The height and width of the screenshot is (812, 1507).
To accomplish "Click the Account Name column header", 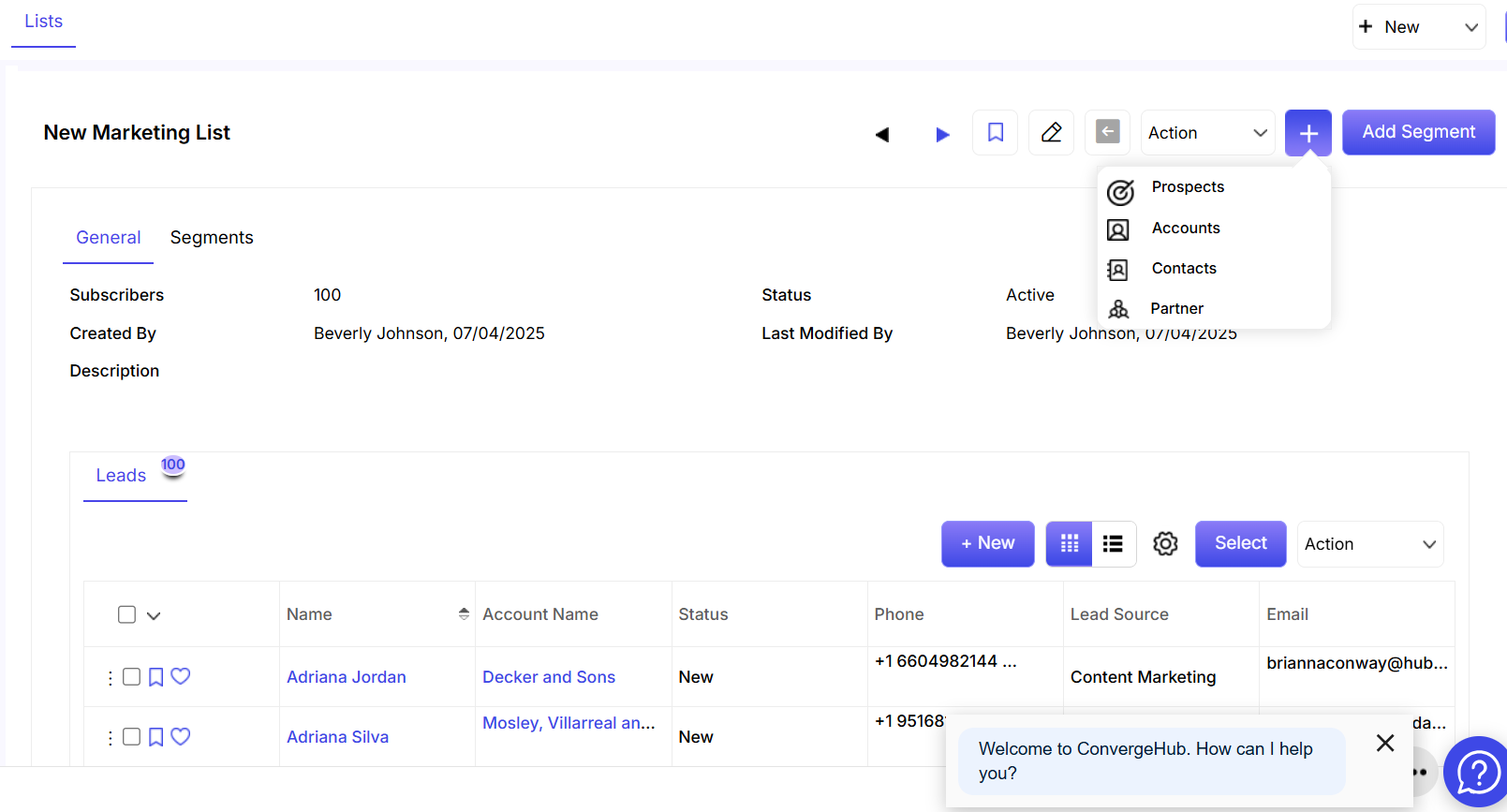I will point(540,614).
